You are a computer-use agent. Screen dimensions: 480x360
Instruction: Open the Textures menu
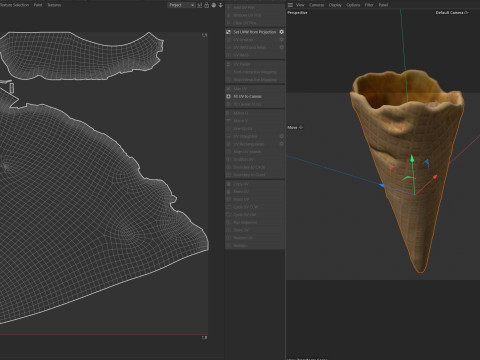tap(54, 5)
